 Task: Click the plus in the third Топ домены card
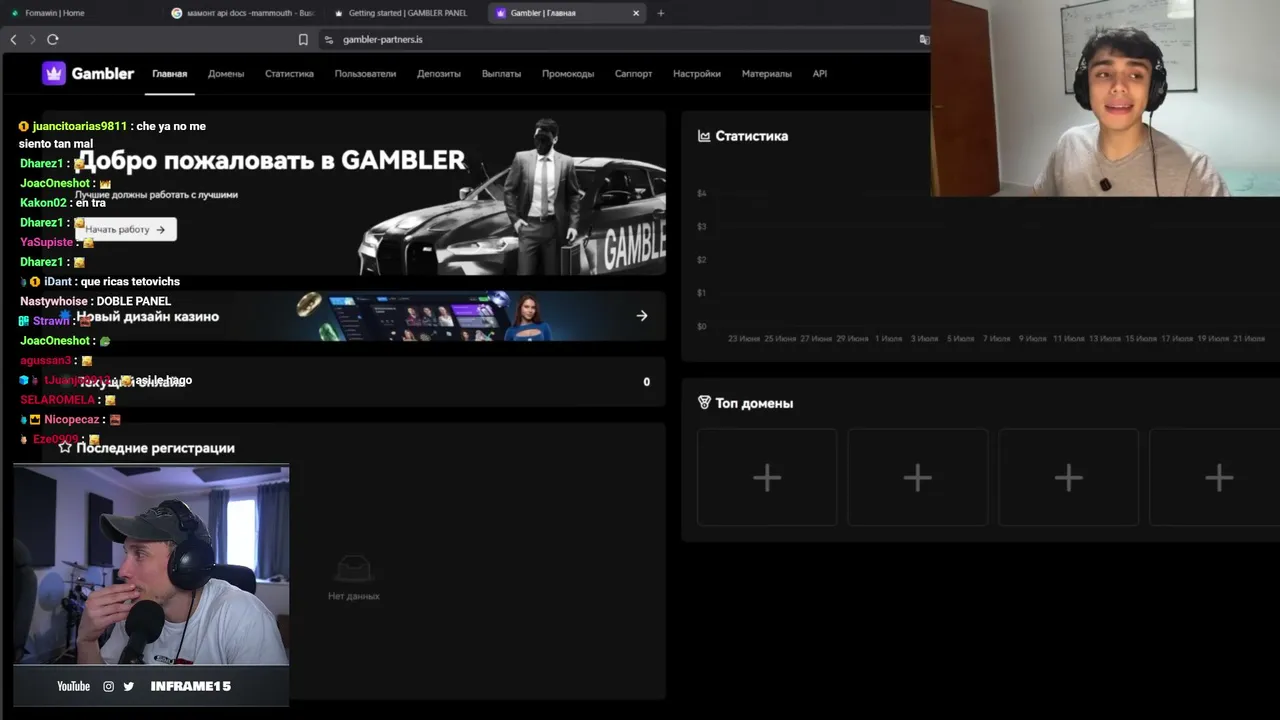point(1069,478)
